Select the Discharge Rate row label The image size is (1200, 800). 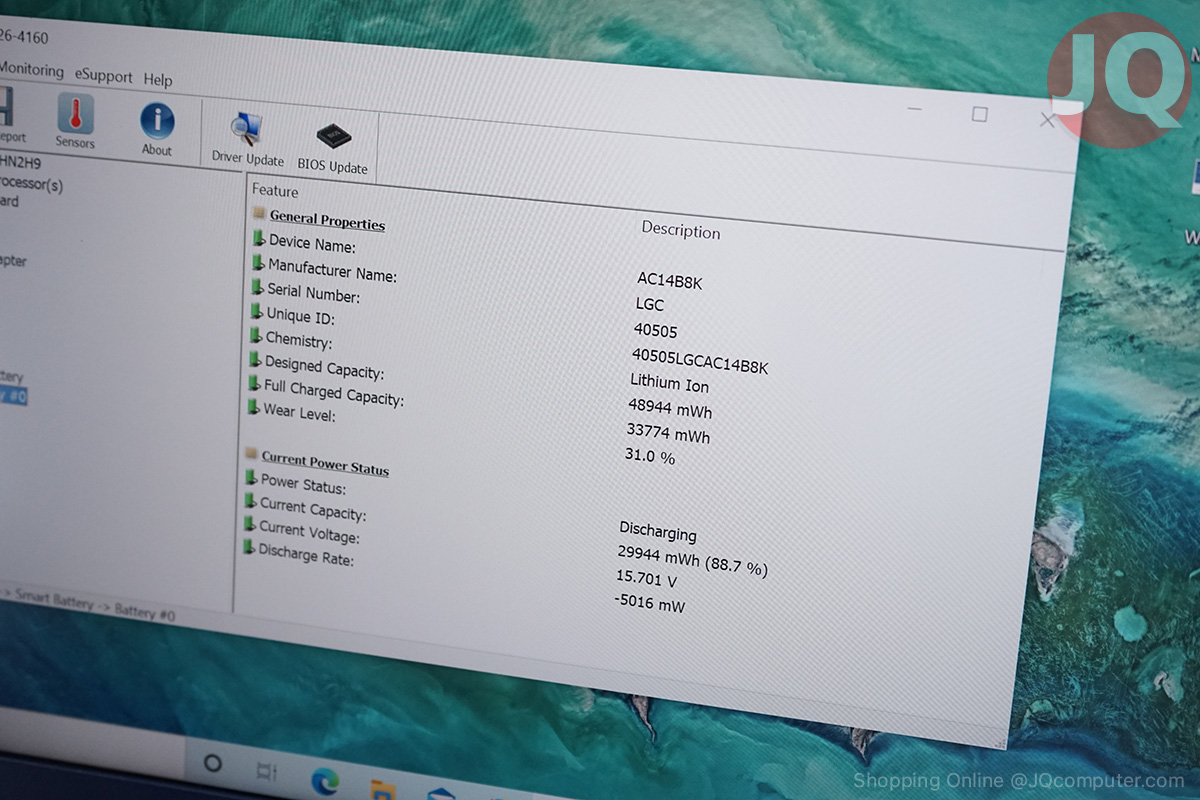coord(306,555)
